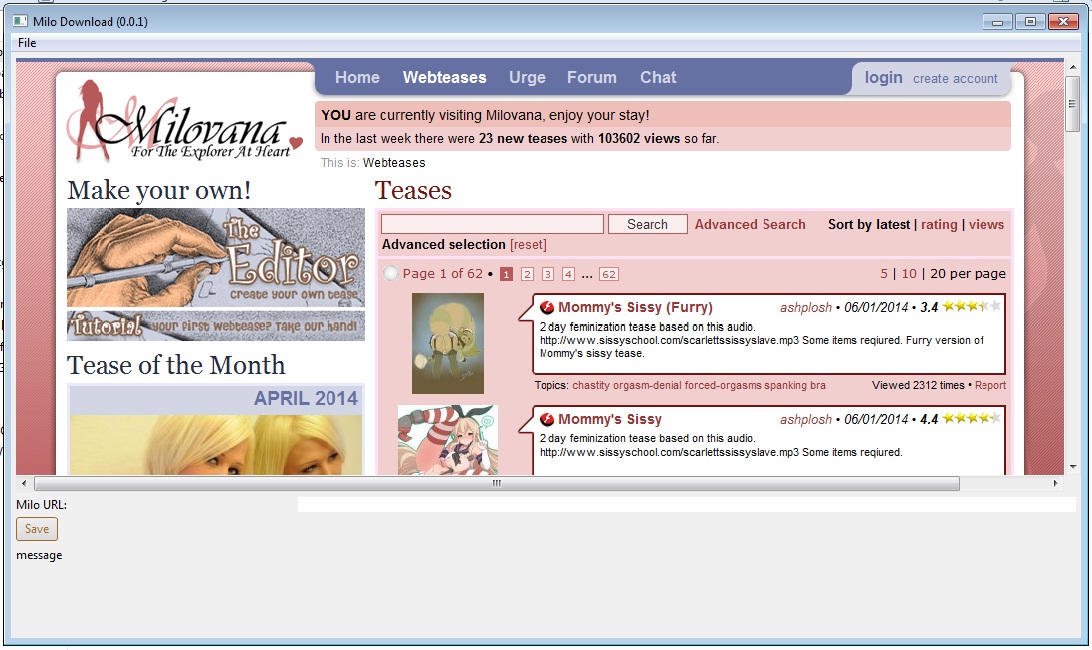The width and height of the screenshot is (1092, 650).
Task: Reset the advanced selection
Action: click(528, 245)
